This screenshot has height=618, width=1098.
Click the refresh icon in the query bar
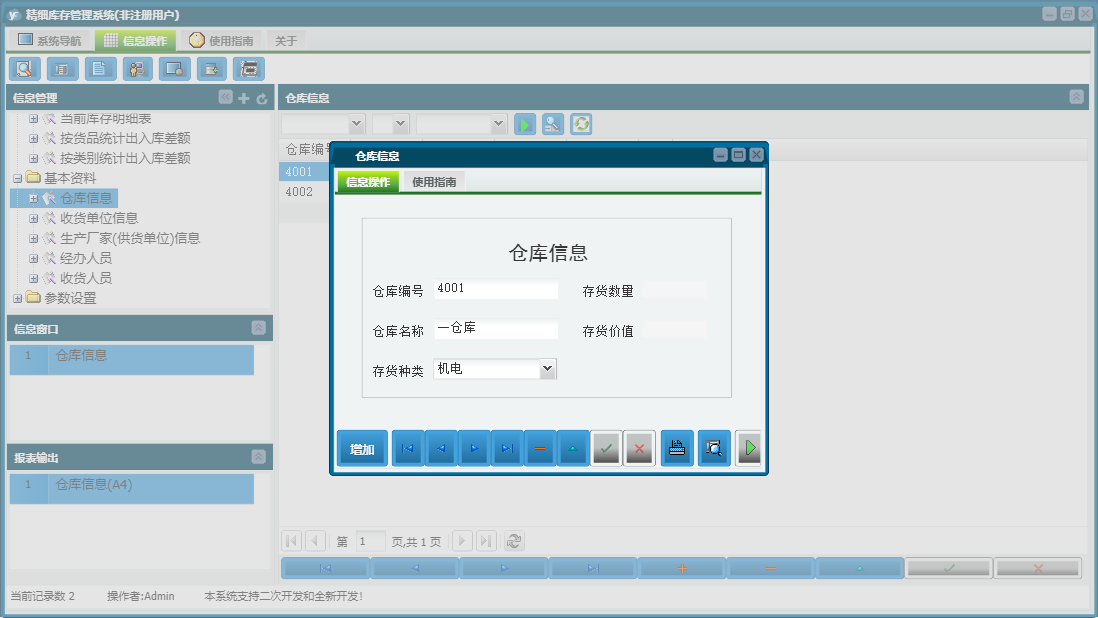coord(580,124)
